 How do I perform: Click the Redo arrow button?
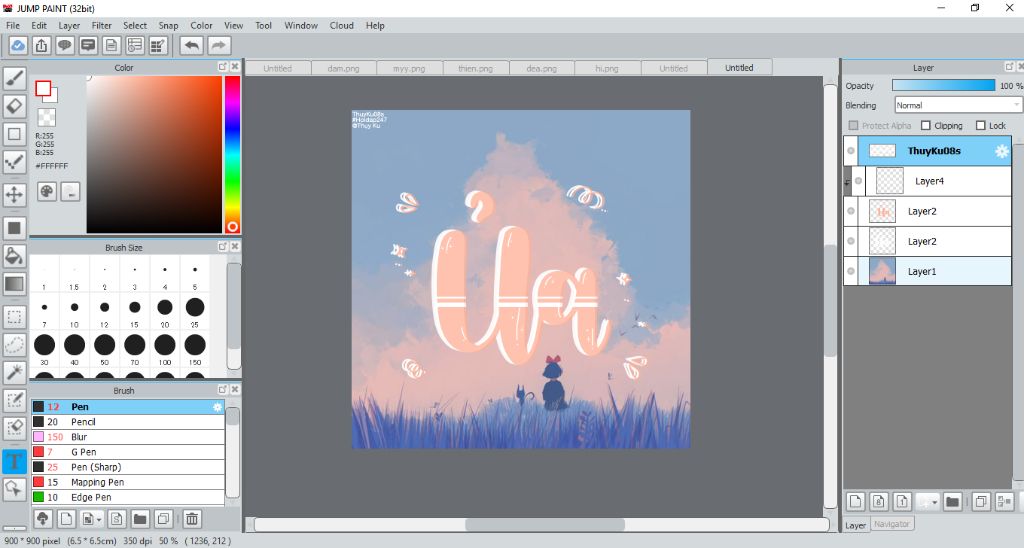click(219, 45)
